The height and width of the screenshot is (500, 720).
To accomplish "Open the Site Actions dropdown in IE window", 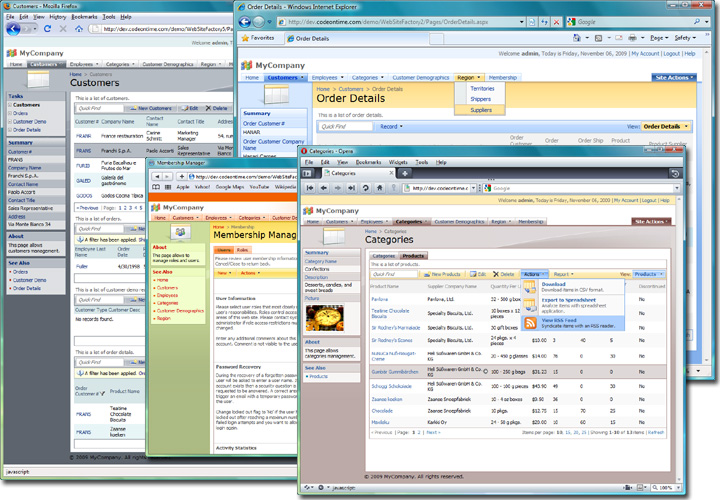I will [674, 78].
